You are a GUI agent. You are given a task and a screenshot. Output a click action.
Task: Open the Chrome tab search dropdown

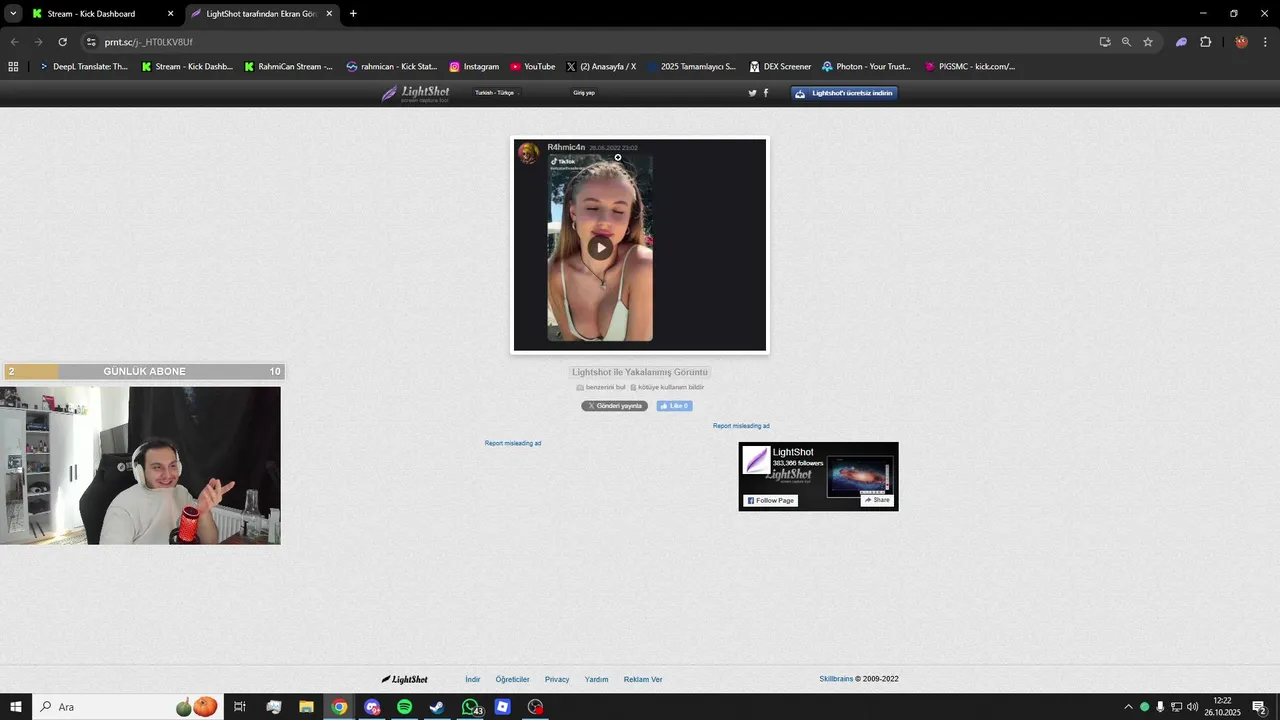click(13, 13)
